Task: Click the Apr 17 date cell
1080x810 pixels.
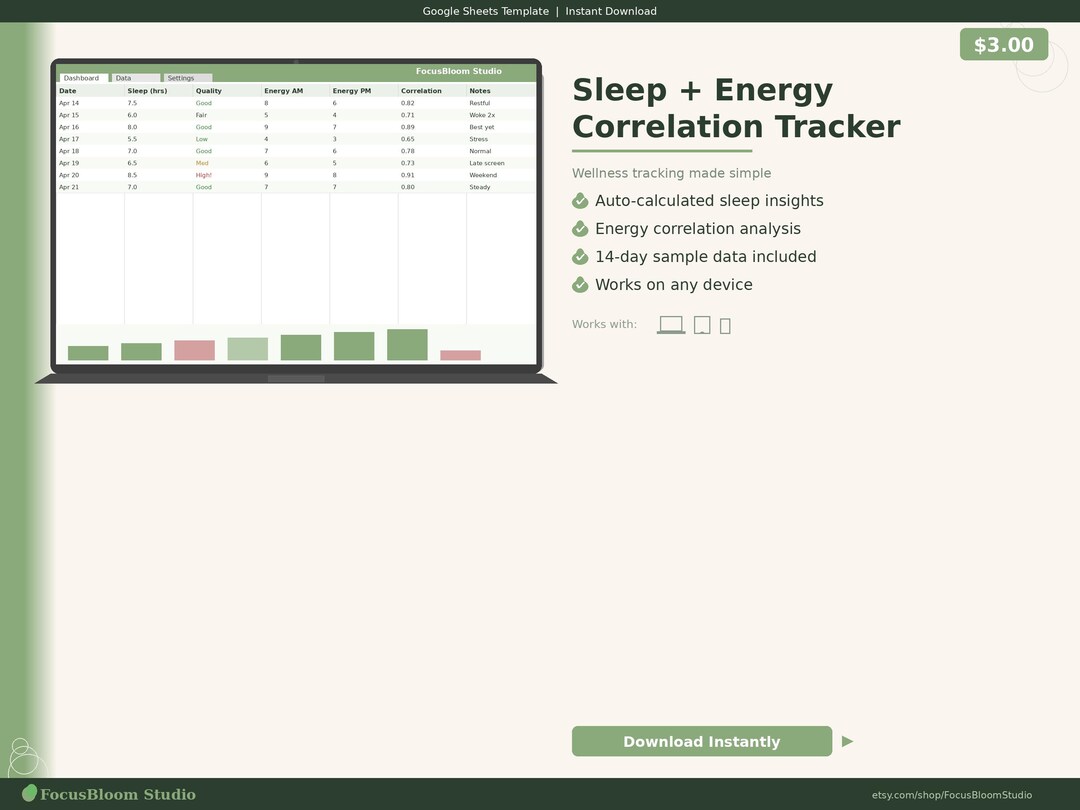Action: coord(69,139)
